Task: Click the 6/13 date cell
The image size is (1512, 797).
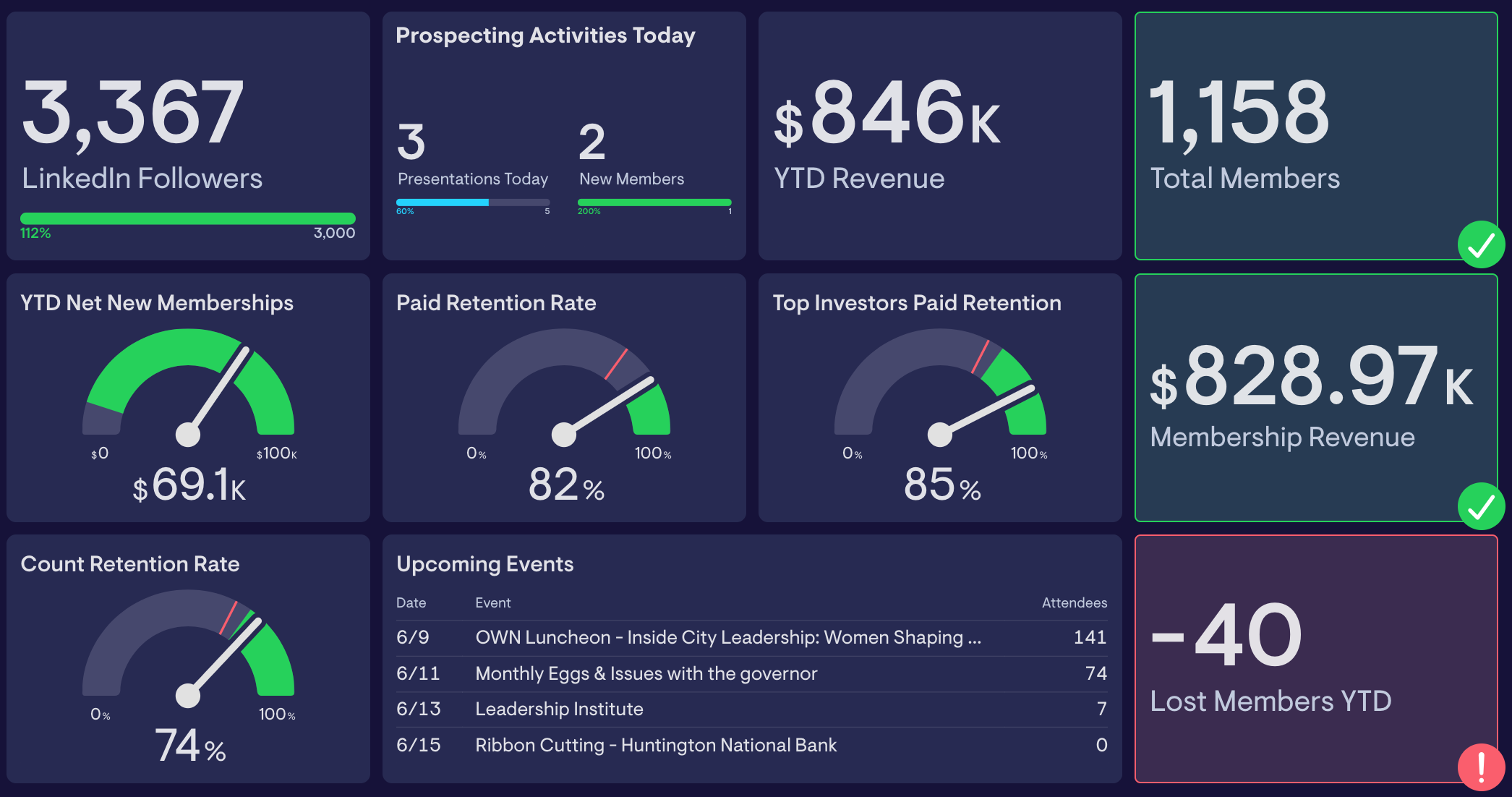Action: 418,709
